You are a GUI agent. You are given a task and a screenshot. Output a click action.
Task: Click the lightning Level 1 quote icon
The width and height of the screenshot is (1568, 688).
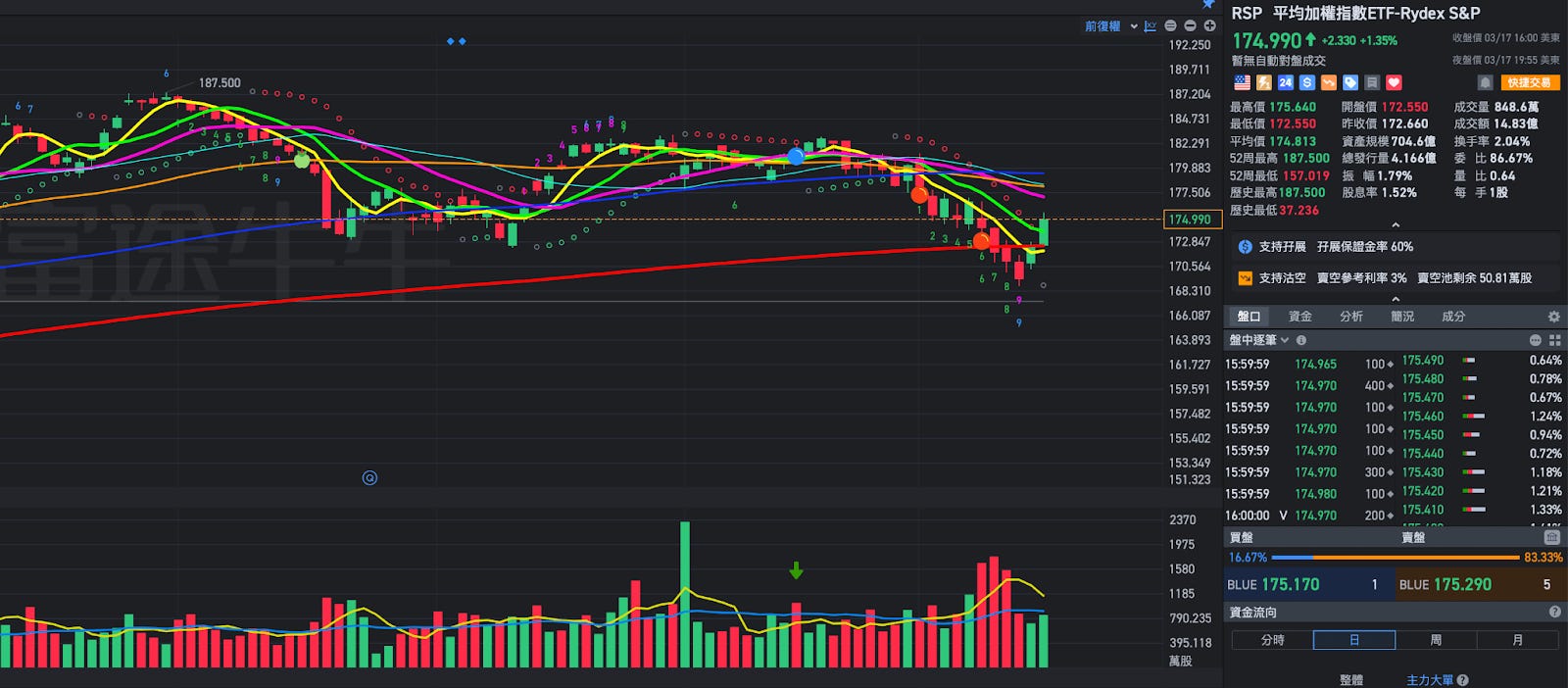coord(1264,83)
